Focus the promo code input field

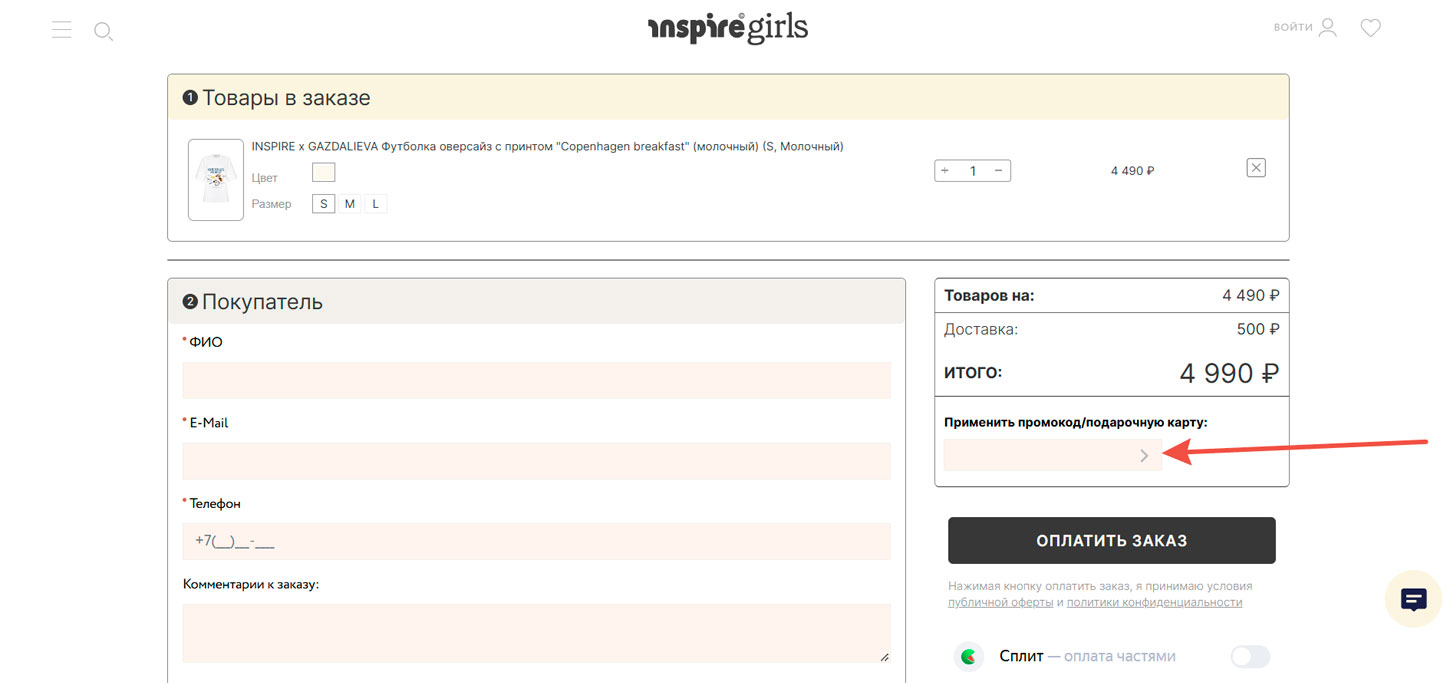(1053, 455)
